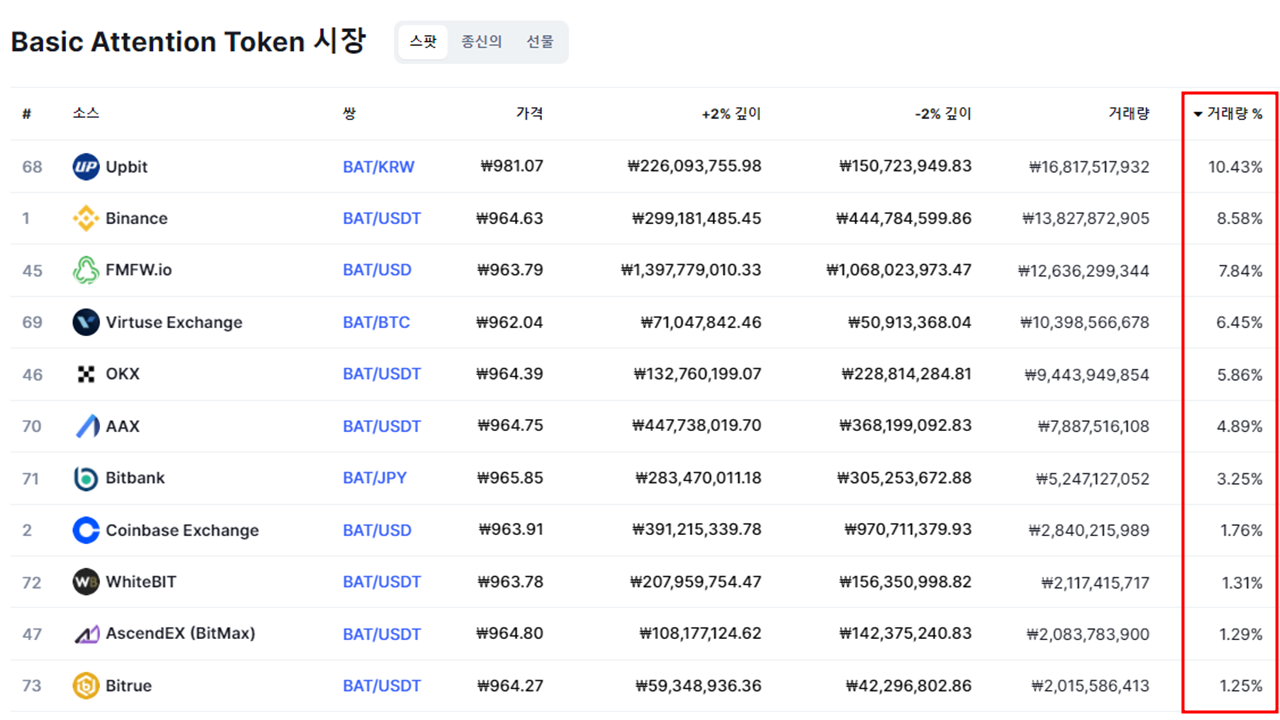The image size is (1280, 720).
Task: Click the volume percentage 1.25%
Action: coord(1241,686)
